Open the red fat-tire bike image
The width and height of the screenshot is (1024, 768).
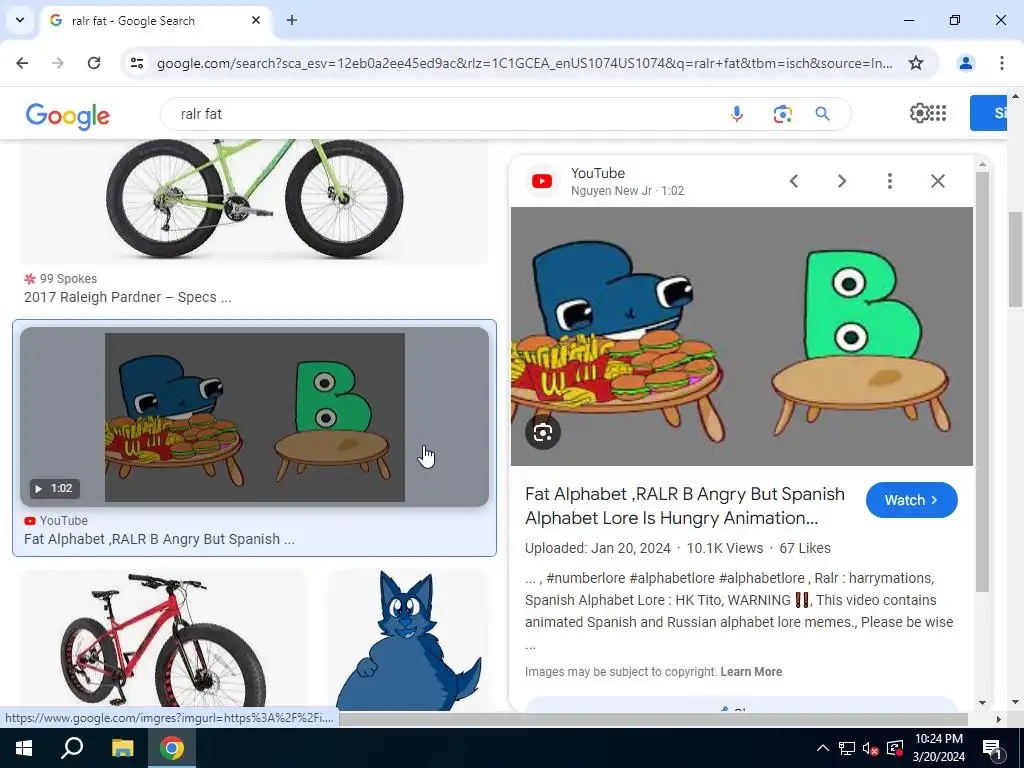point(163,640)
